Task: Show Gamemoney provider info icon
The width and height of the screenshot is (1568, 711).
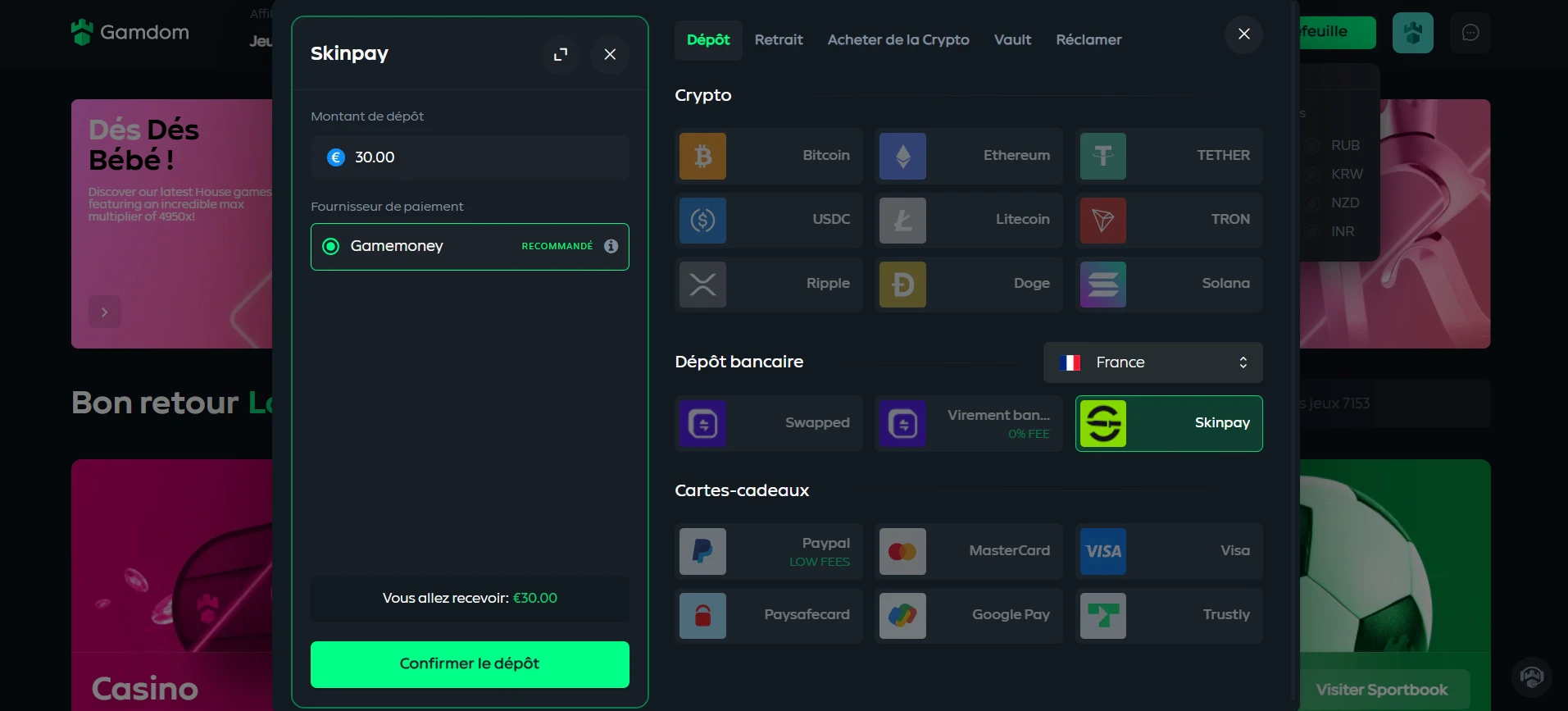Action: [x=611, y=246]
